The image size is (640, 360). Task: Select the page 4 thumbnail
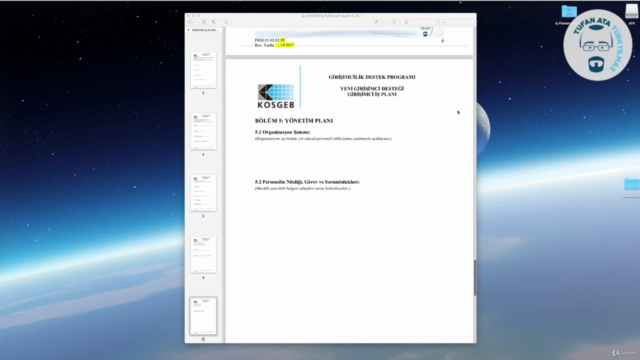203,131
